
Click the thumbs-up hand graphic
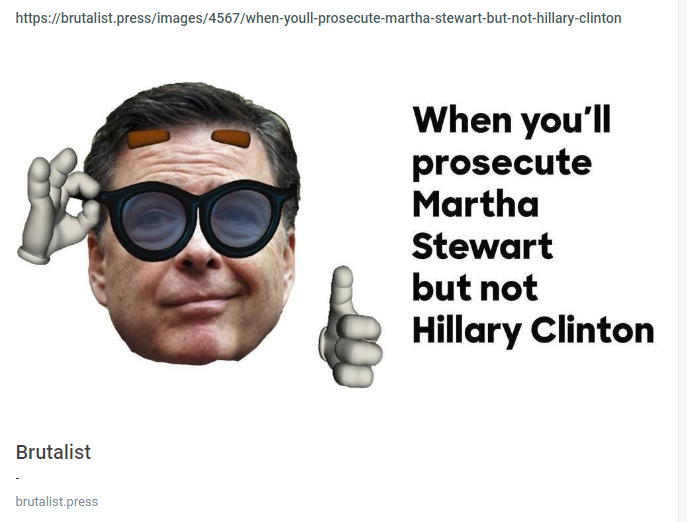(351, 327)
